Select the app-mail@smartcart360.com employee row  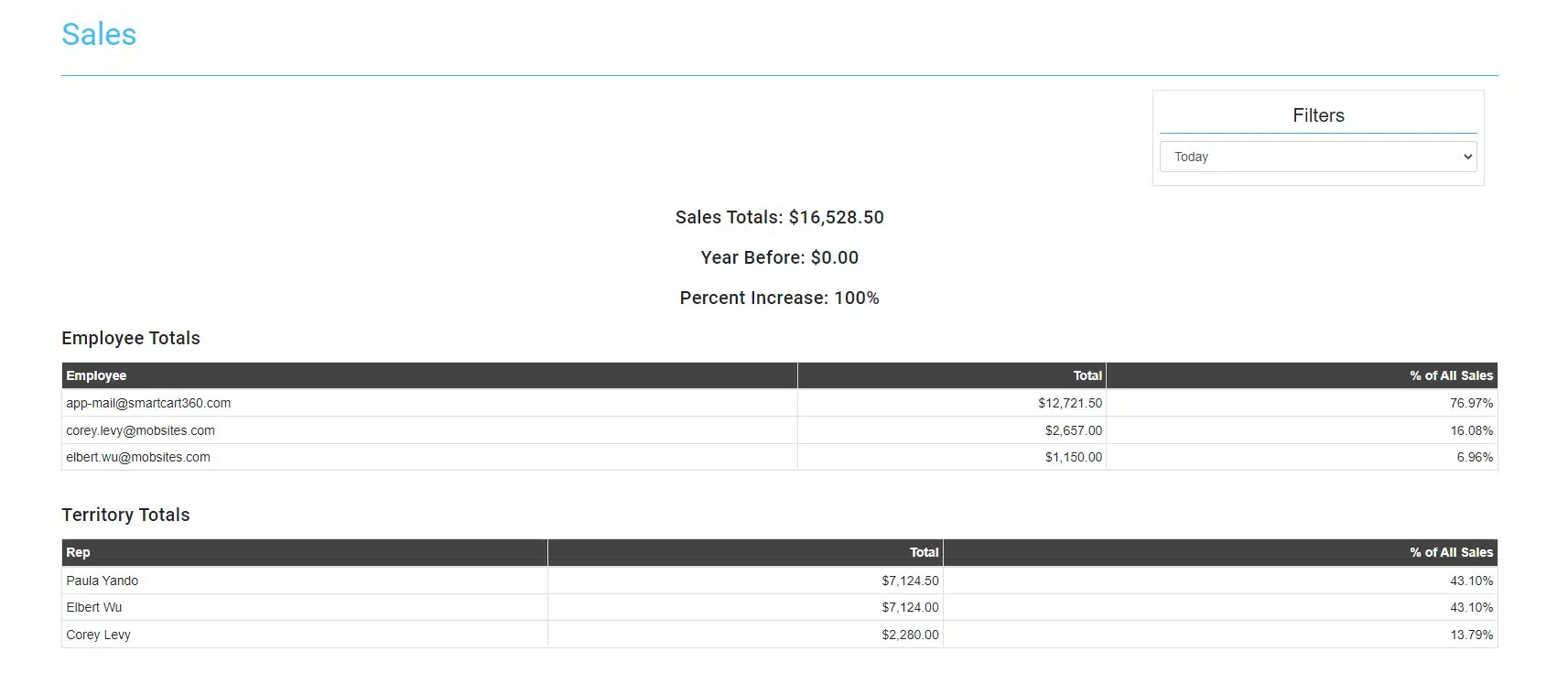(x=148, y=403)
